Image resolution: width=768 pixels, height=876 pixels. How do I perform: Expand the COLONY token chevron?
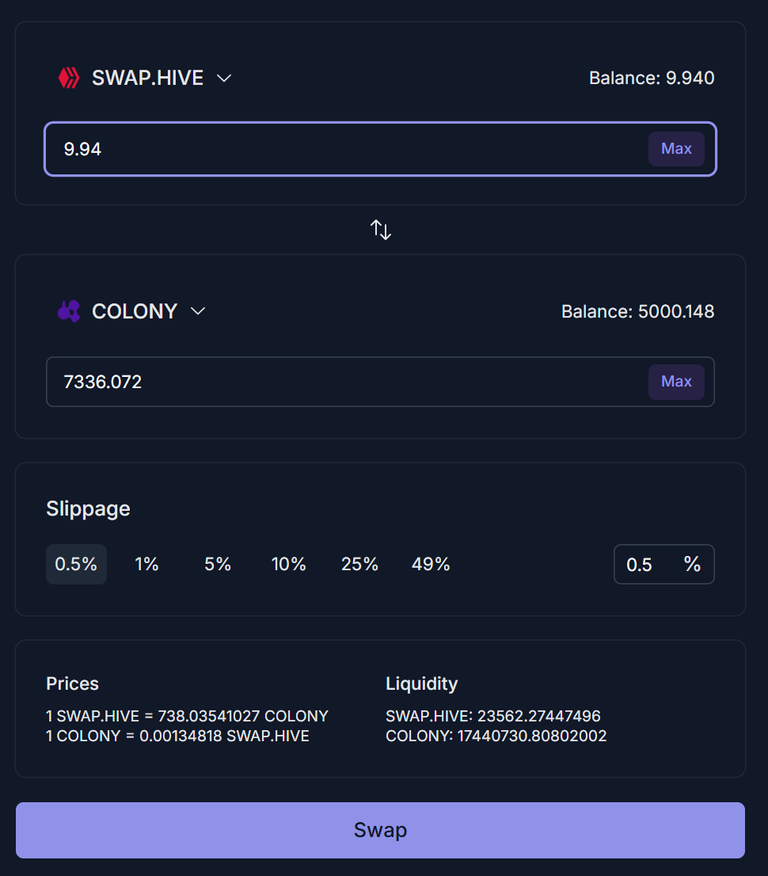(x=198, y=311)
